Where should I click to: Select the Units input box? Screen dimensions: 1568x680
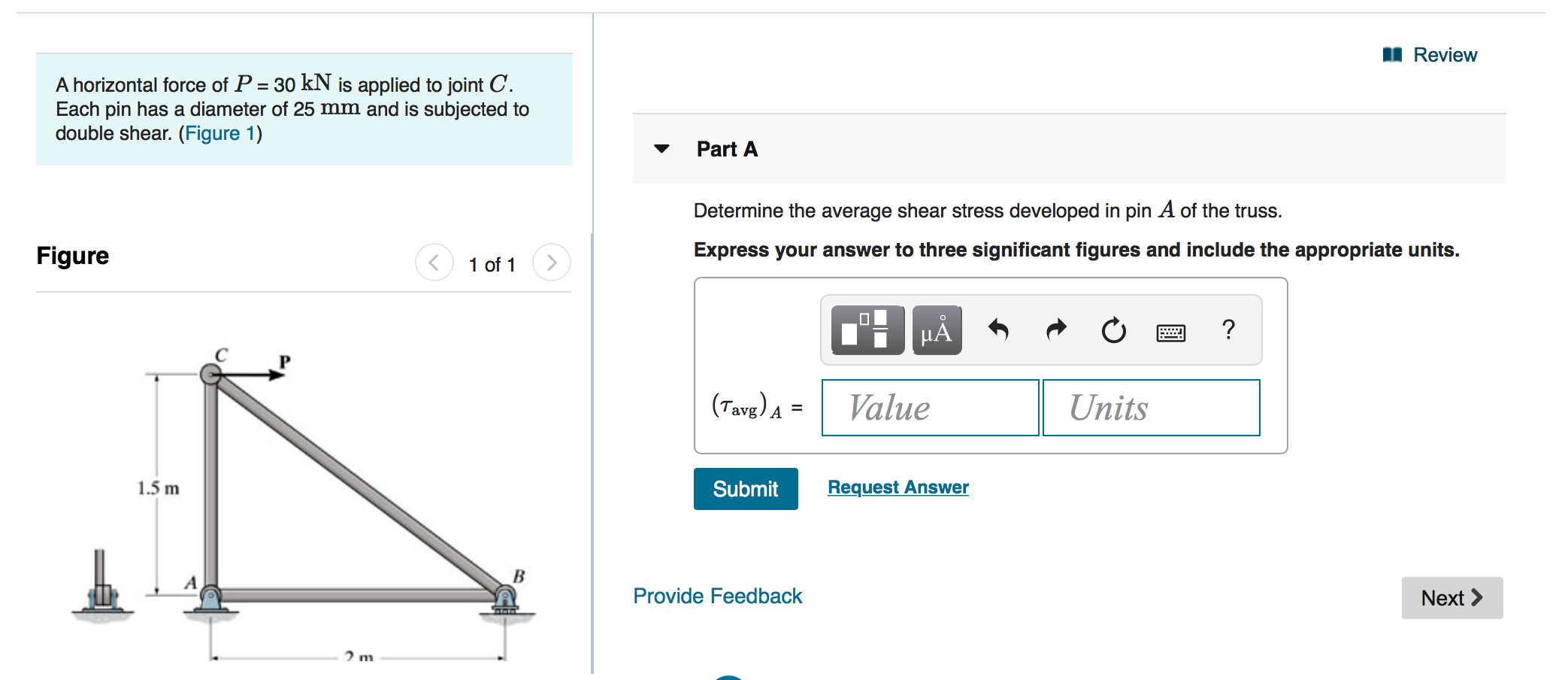1150,408
